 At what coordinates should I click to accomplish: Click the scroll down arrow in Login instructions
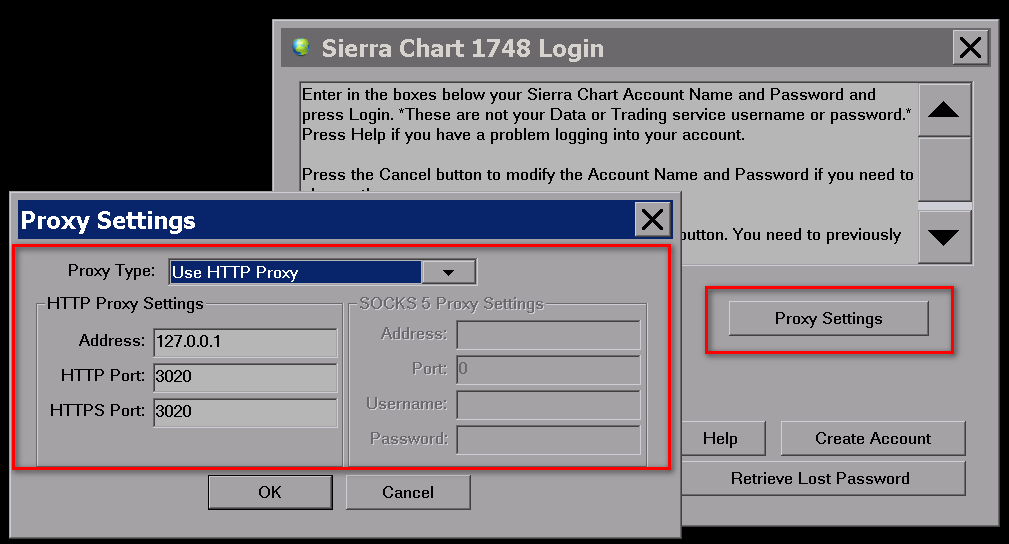pyautogui.click(x=944, y=237)
